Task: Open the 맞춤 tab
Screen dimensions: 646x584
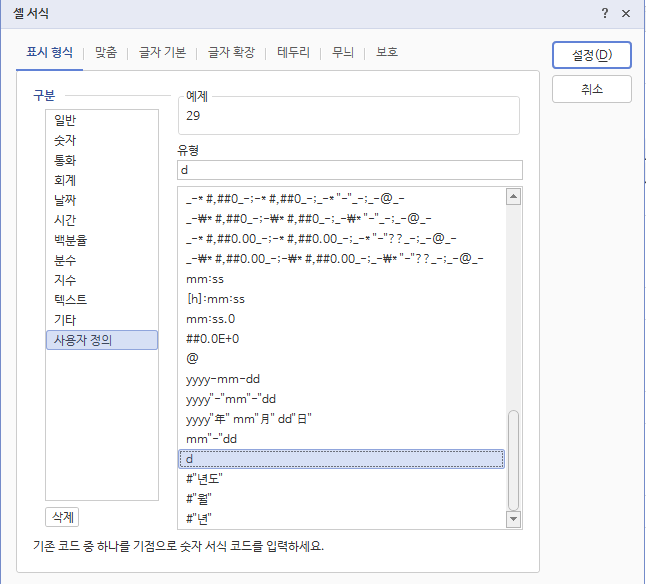Action: (106, 52)
